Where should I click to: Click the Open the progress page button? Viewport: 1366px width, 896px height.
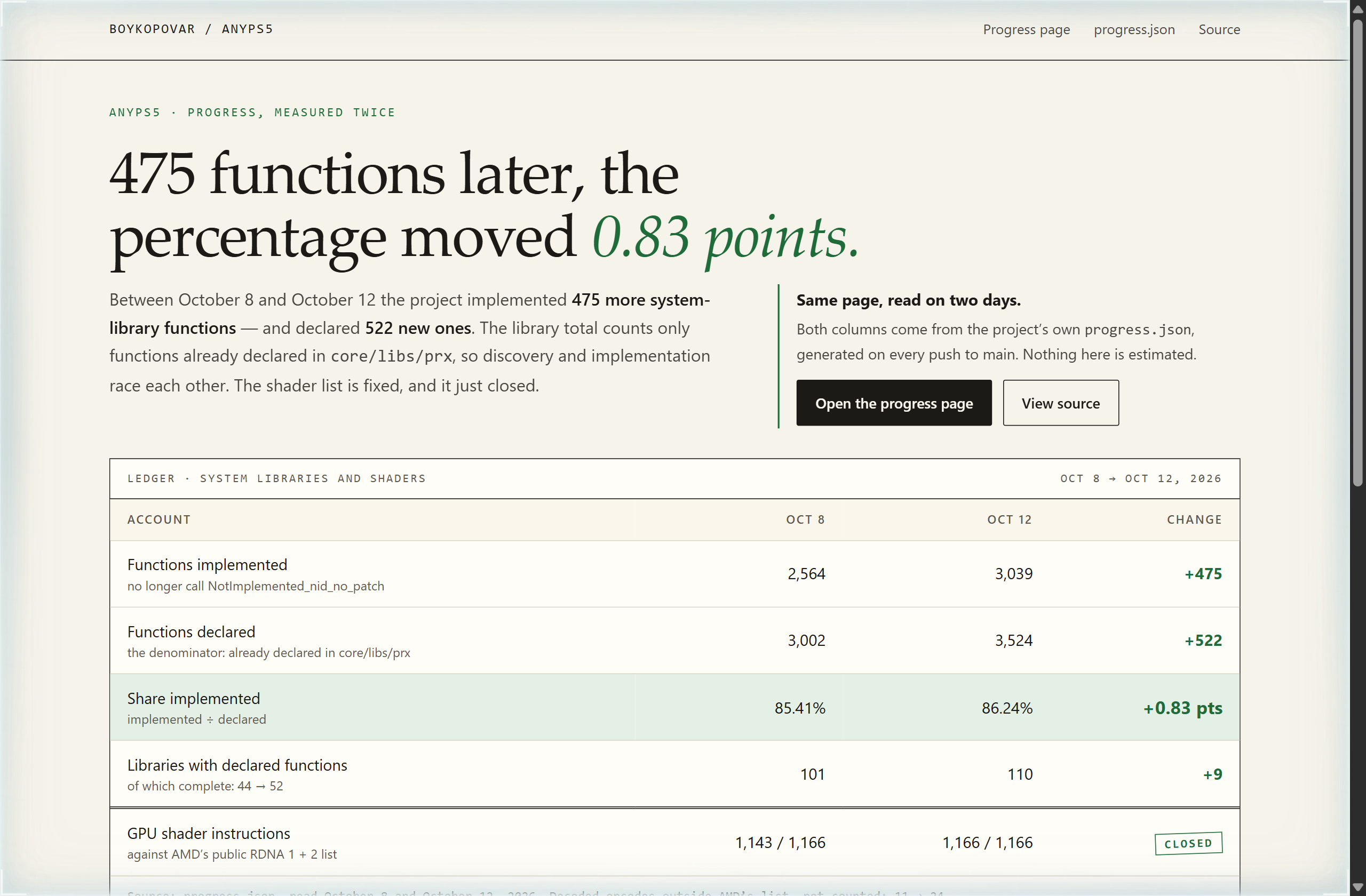point(894,403)
